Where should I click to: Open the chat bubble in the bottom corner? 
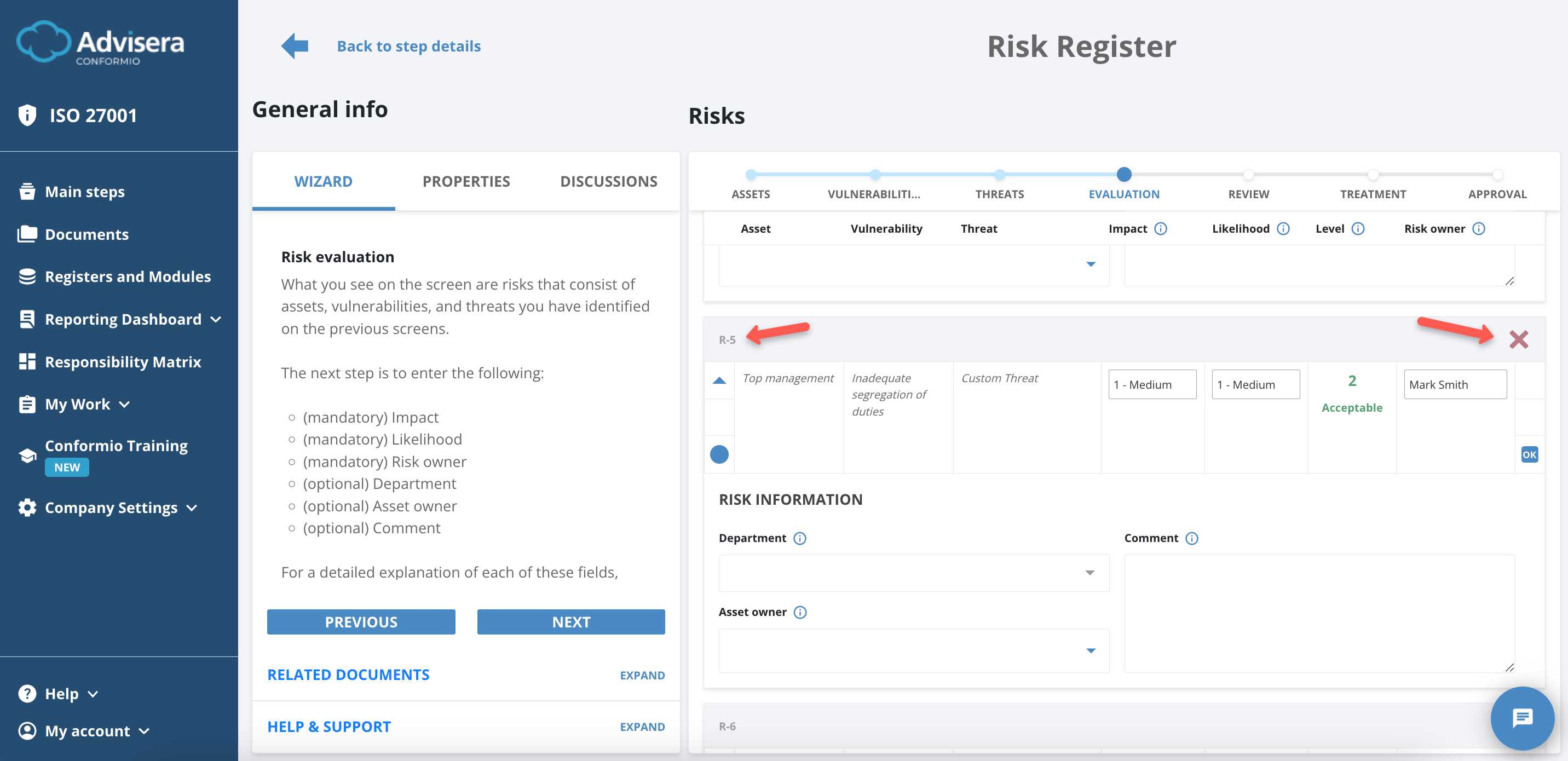pos(1523,718)
